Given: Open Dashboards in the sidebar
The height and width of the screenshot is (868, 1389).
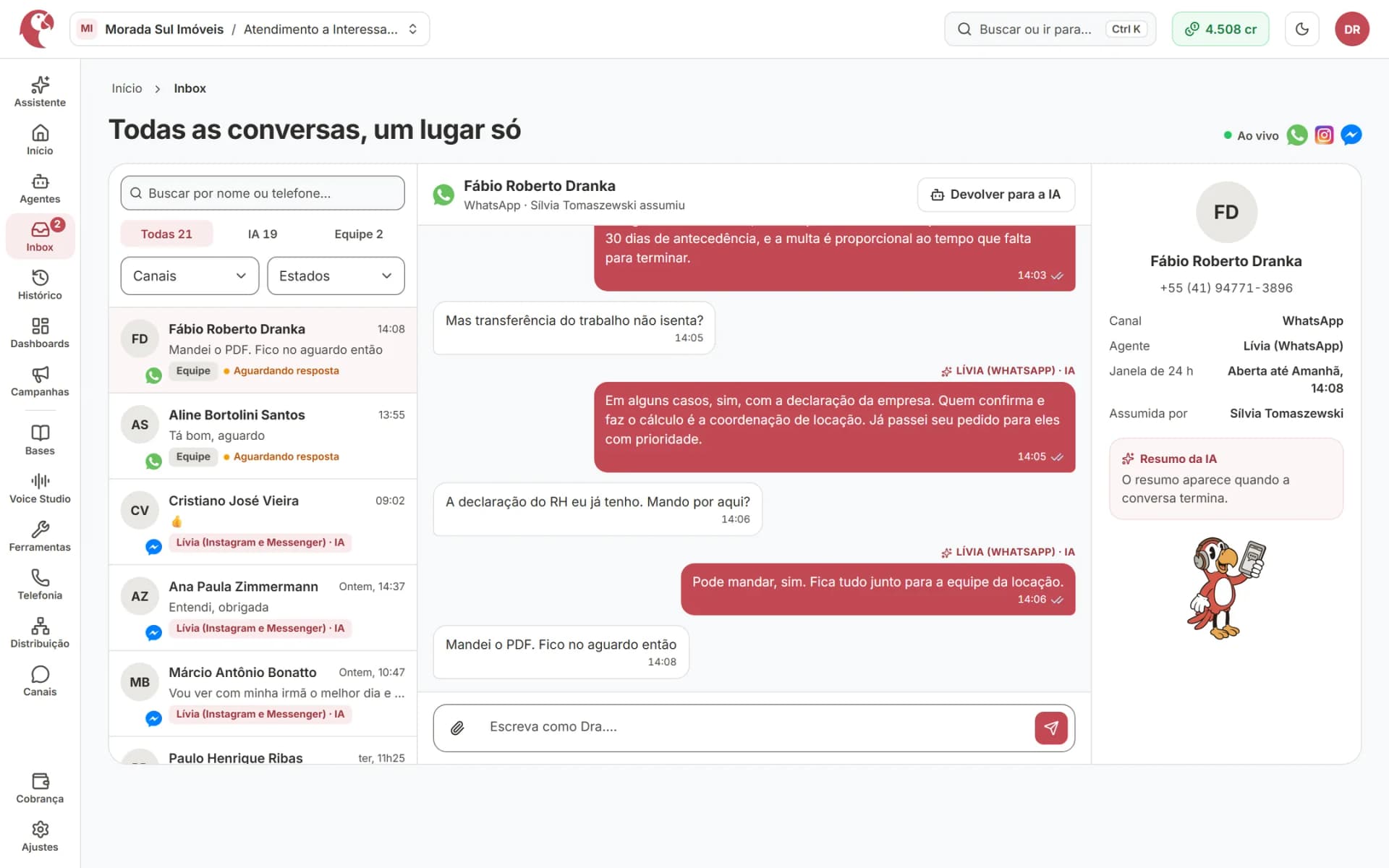Looking at the screenshot, I should coord(40,333).
